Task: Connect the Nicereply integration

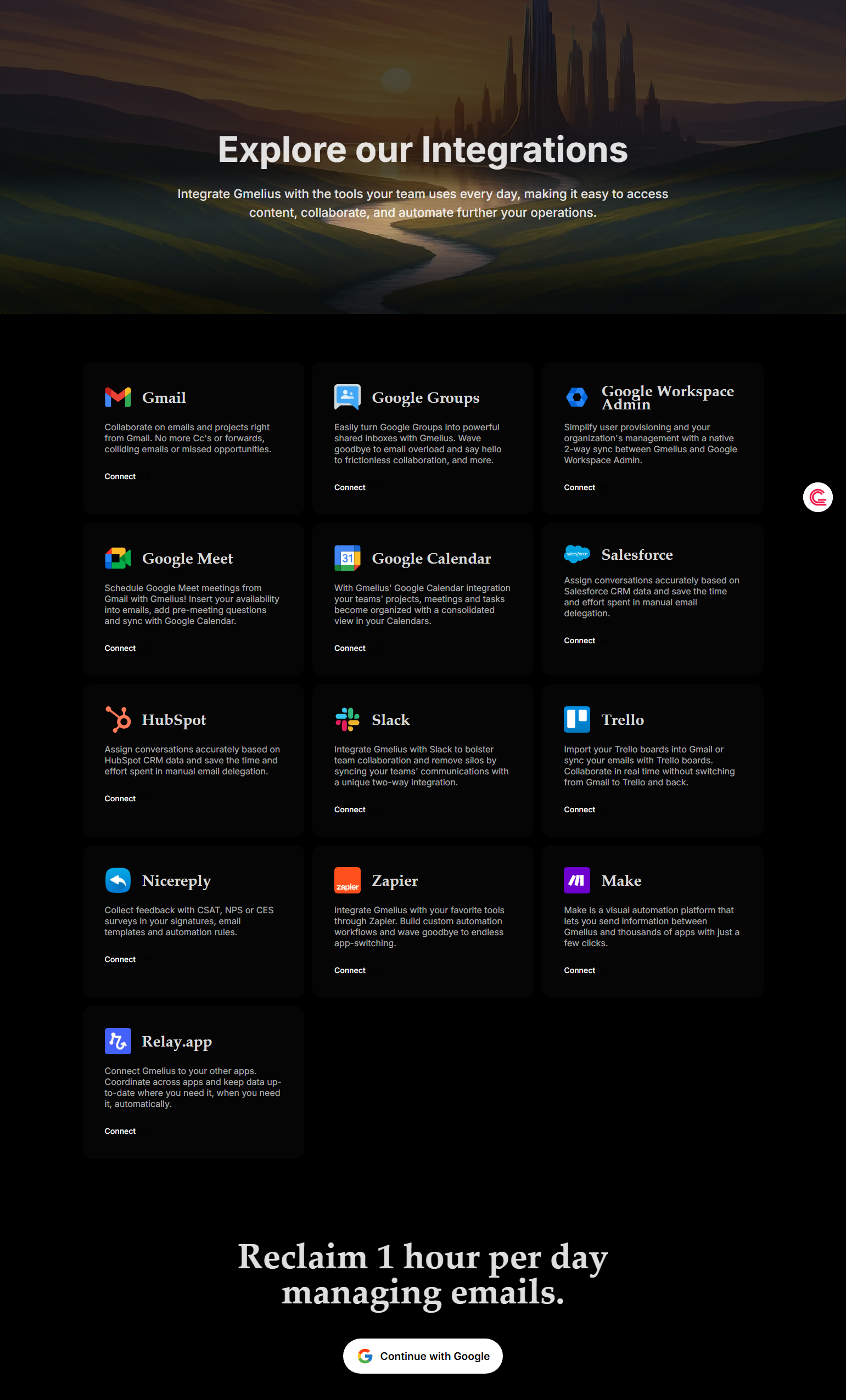Action: [x=120, y=959]
